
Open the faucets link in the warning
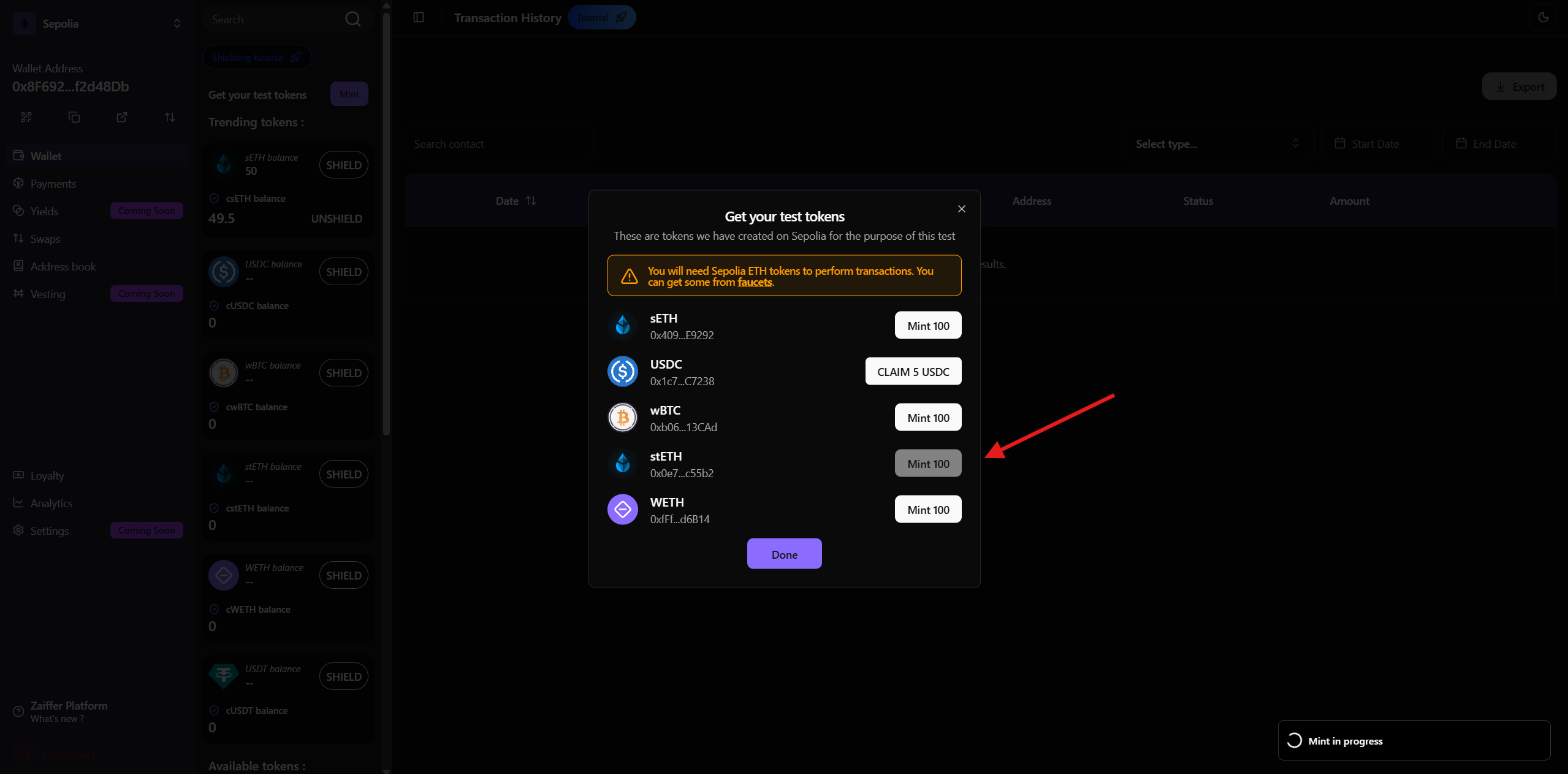[755, 282]
